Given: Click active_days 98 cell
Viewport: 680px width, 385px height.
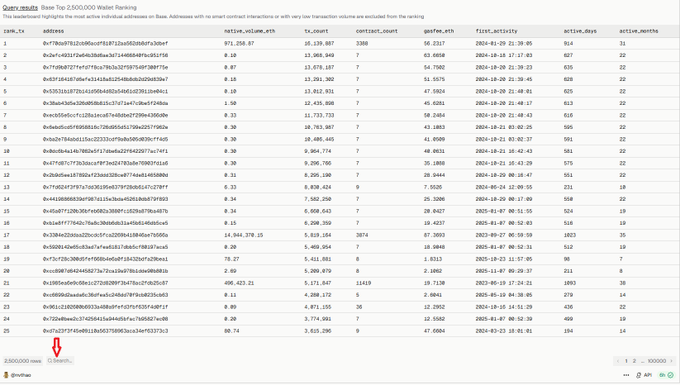Looking at the screenshot, I should pos(567,259).
